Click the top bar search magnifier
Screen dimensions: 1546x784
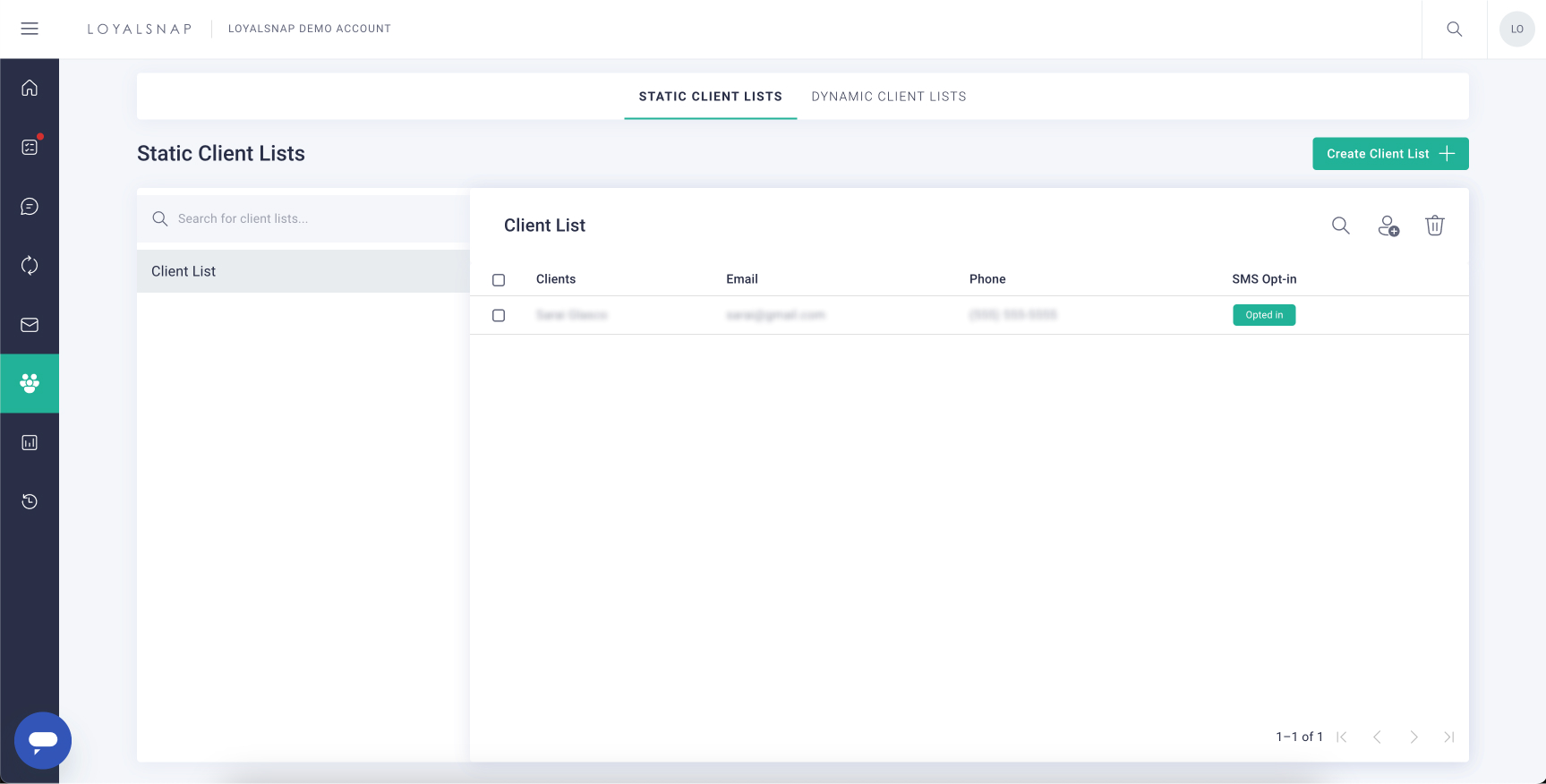coord(1455,29)
